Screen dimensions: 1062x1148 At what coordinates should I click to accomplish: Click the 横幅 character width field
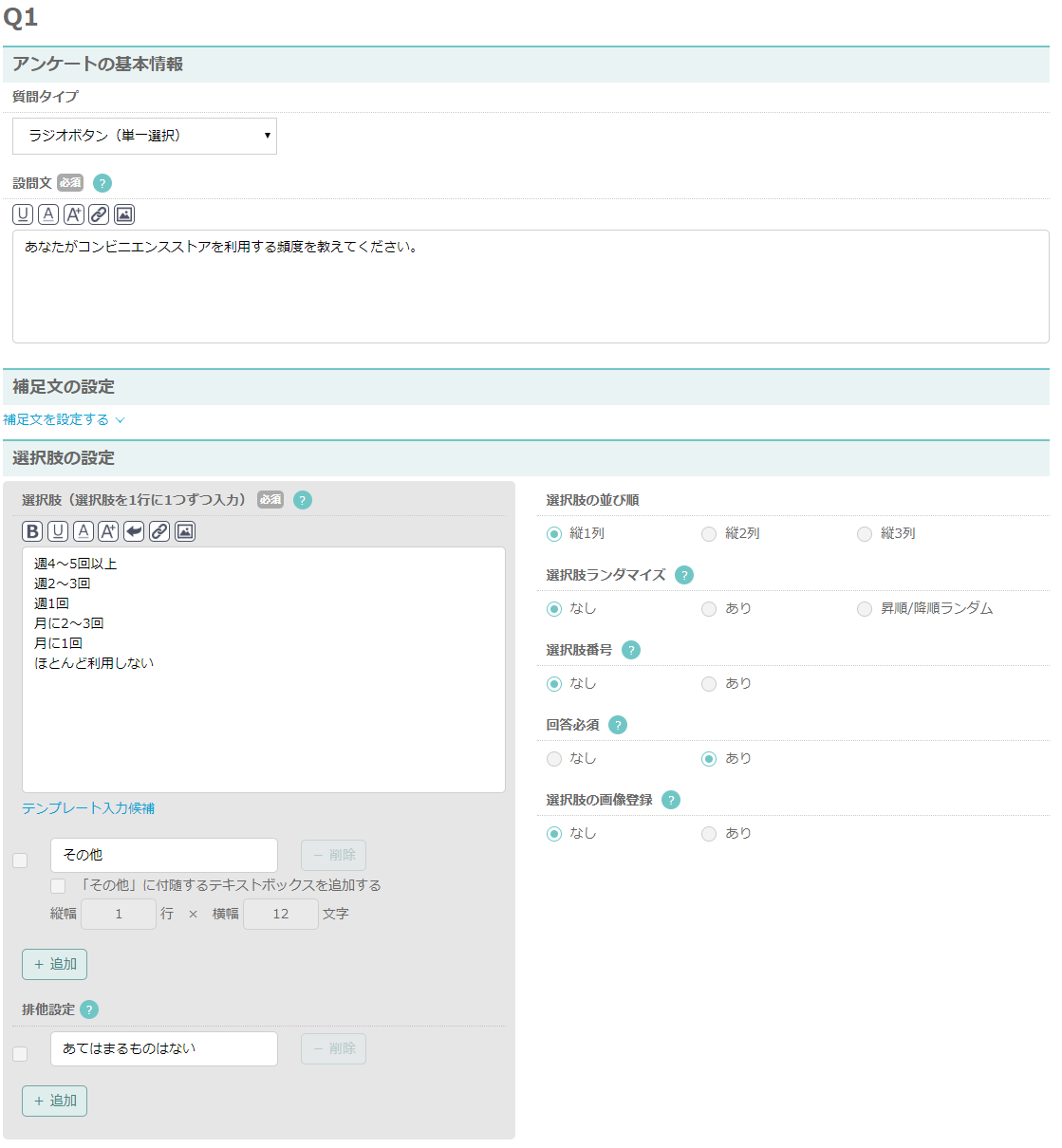pos(280,914)
